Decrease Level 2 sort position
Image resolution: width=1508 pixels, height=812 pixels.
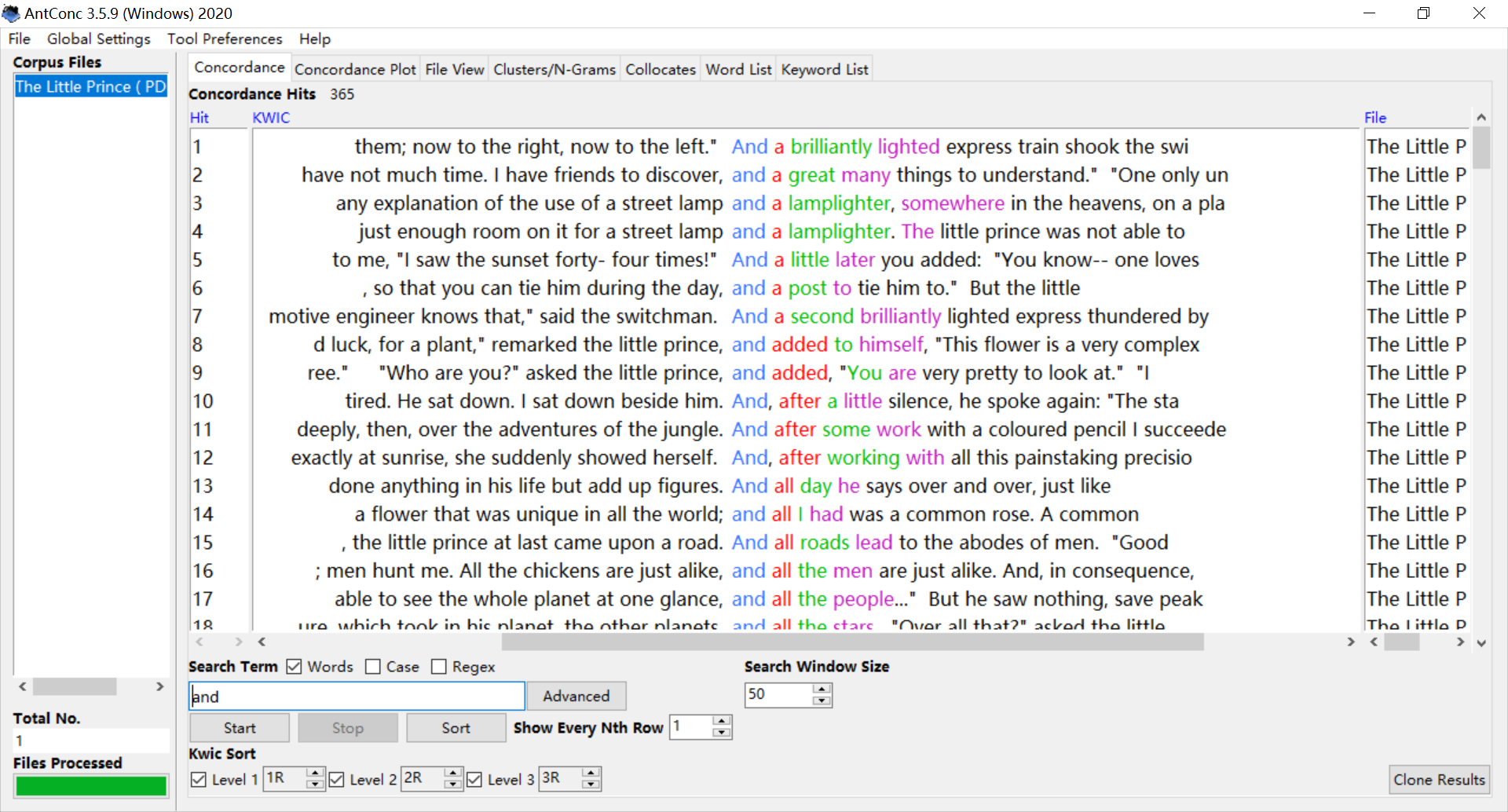[452, 785]
